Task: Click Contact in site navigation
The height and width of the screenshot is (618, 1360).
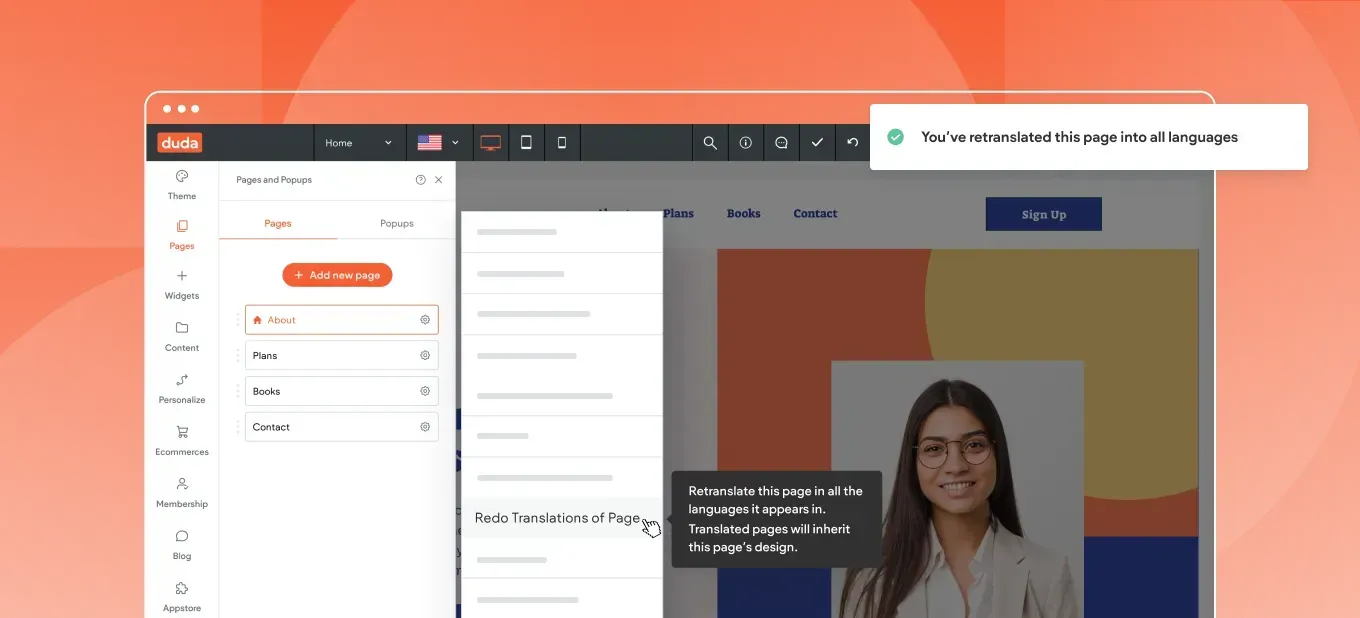Action: click(815, 213)
